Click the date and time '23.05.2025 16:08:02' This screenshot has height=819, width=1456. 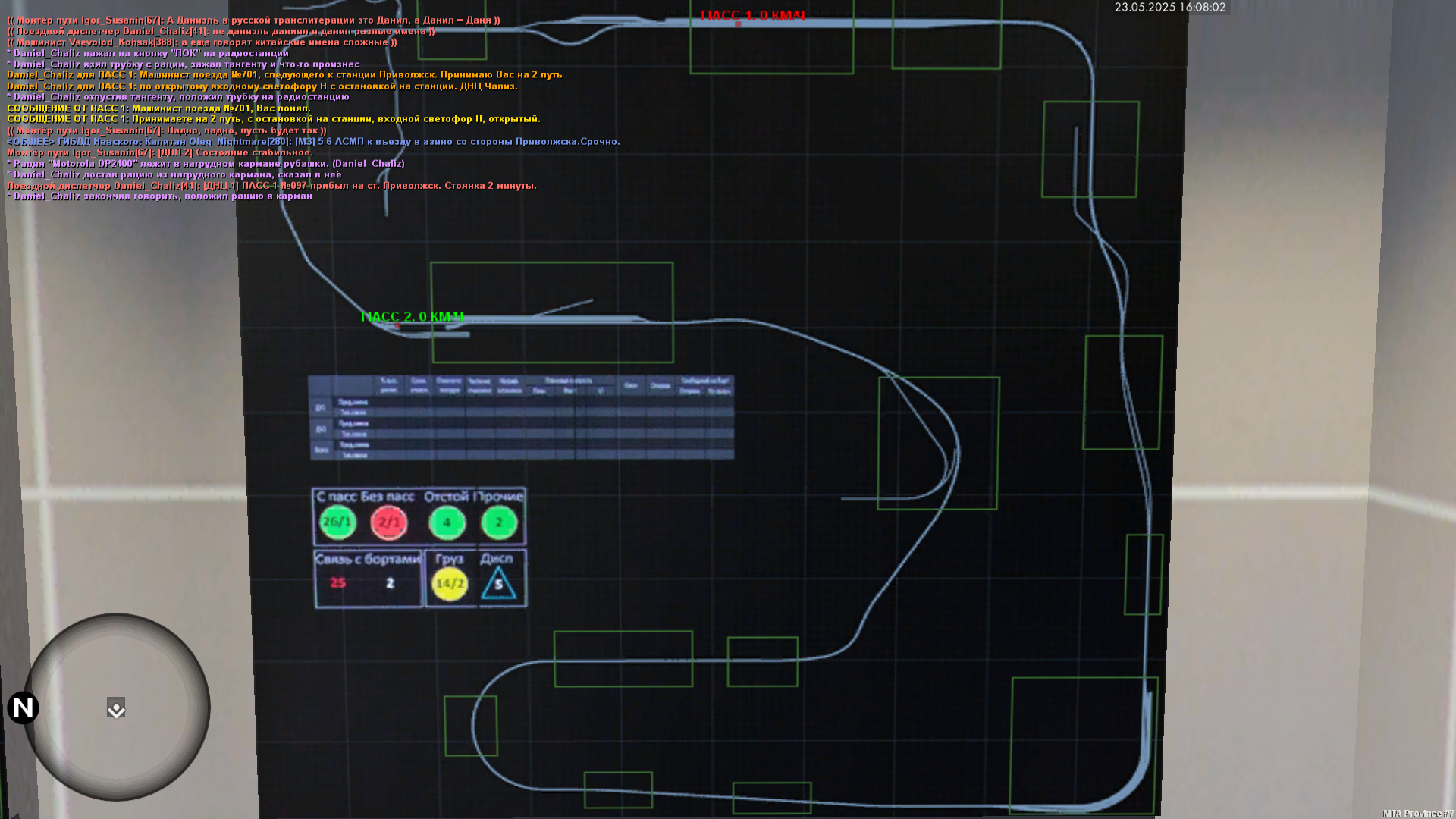[x=1170, y=7]
